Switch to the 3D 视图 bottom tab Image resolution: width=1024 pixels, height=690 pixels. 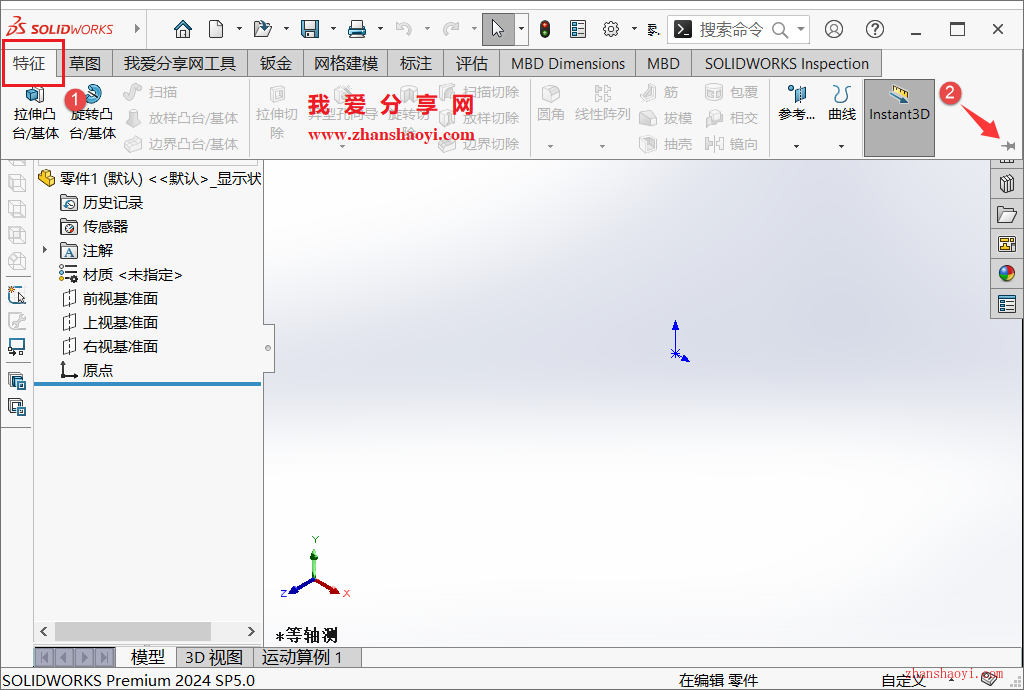point(214,657)
